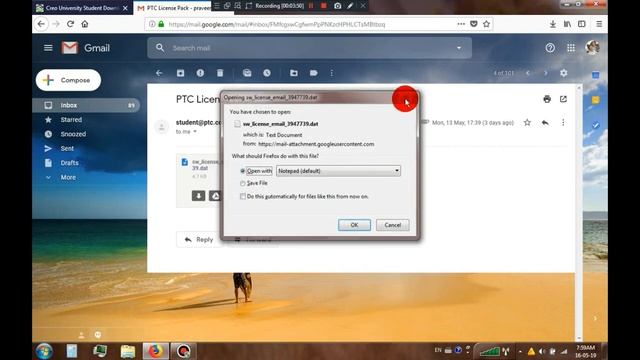Open more actions in email toolbar

click(x=331, y=73)
